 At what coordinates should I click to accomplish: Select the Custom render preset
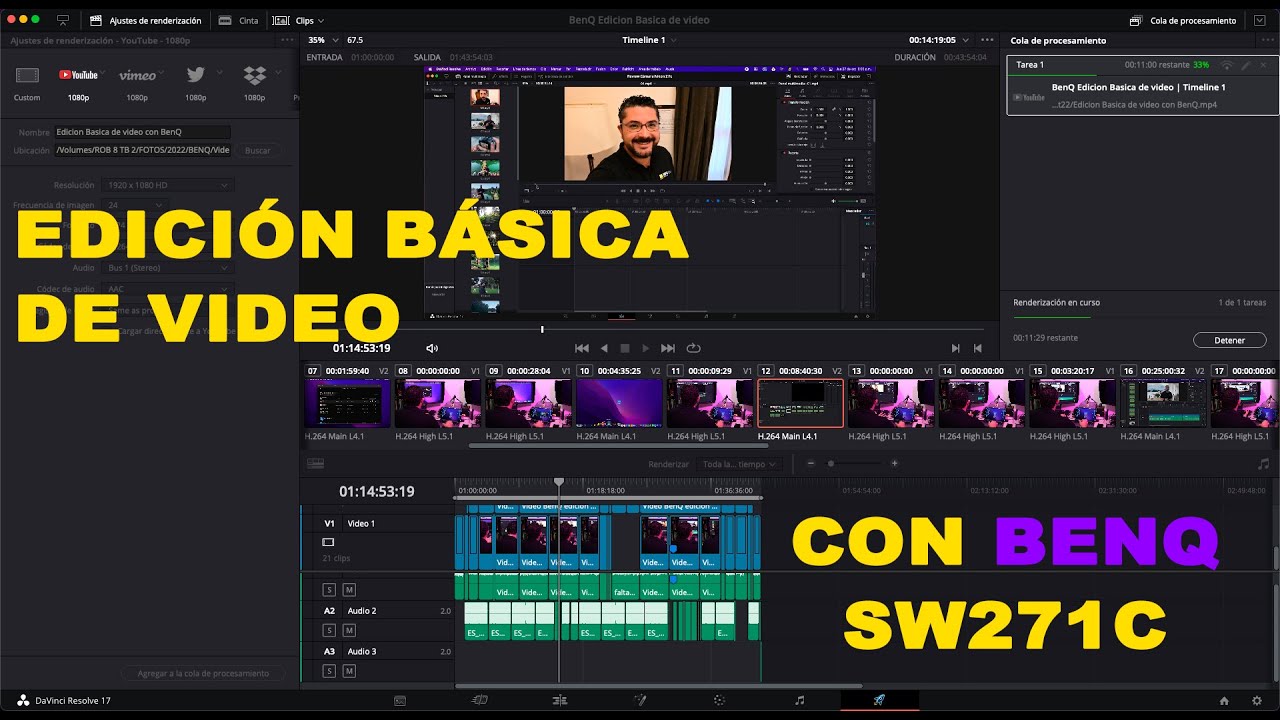pyautogui.click(x=27, y=83)
